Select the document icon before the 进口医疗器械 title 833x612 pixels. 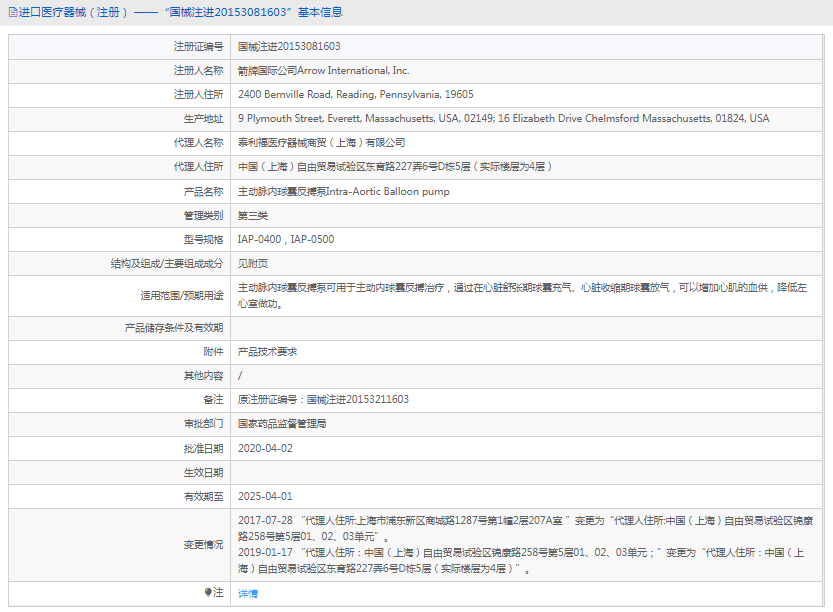(13, 12)
